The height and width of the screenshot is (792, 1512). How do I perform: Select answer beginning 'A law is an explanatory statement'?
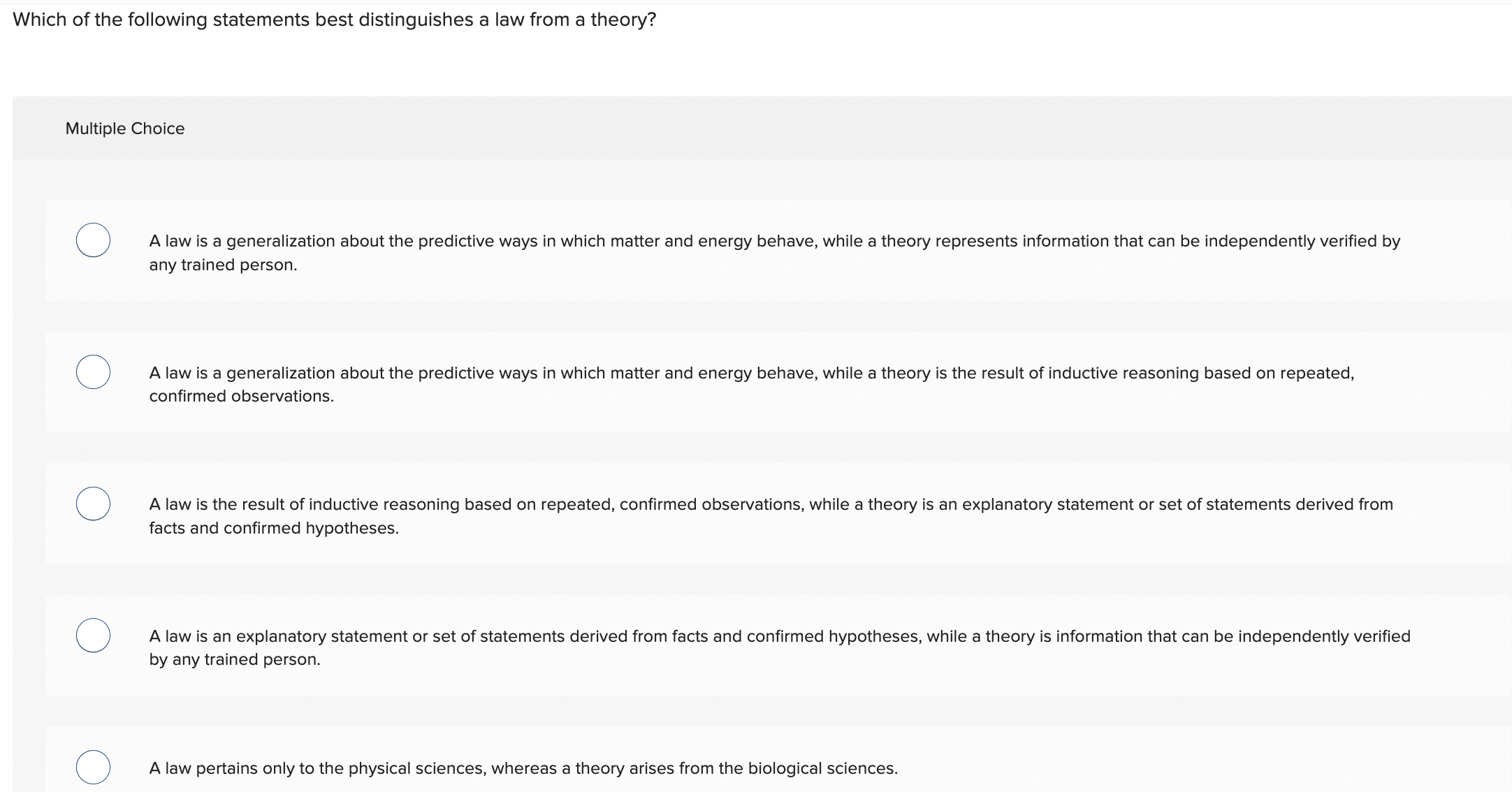769,647
